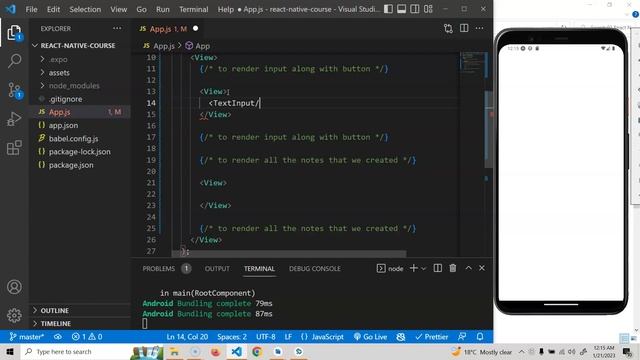Synchronize changes from the status bar
Viewport: 640px width, 360px height.
click(x=58, y=337)
